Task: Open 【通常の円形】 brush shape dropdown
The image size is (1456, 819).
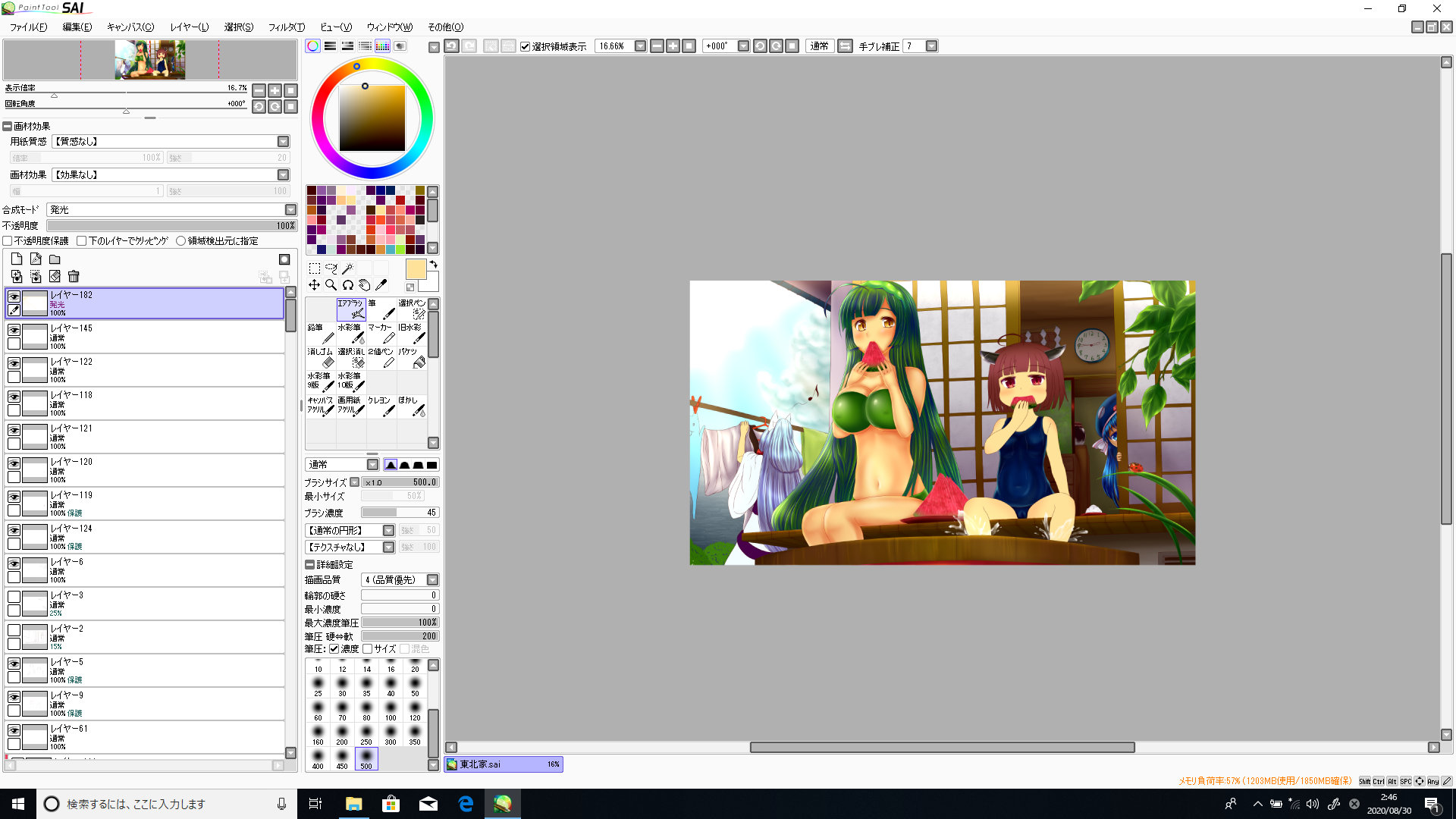Action: coord(388,531)
